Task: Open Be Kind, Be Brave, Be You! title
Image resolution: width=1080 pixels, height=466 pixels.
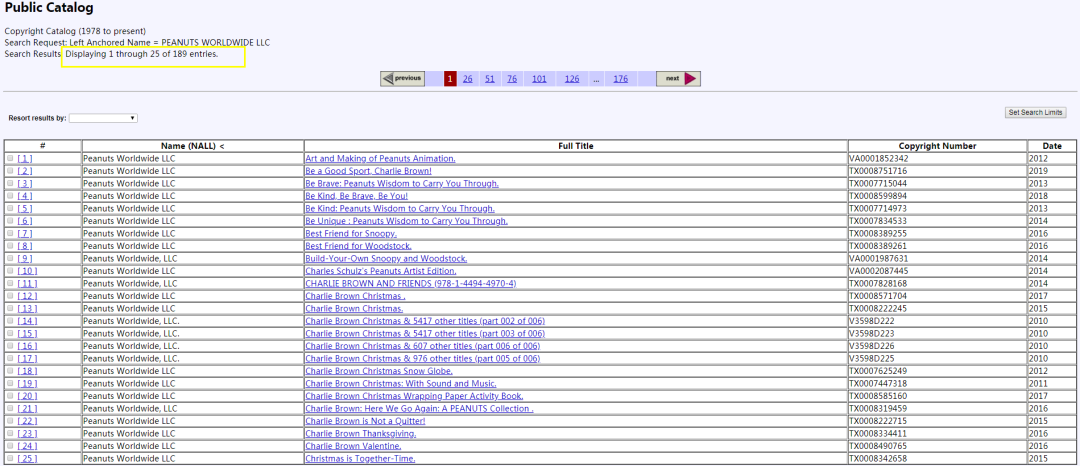Action: [x=357, y=196]
